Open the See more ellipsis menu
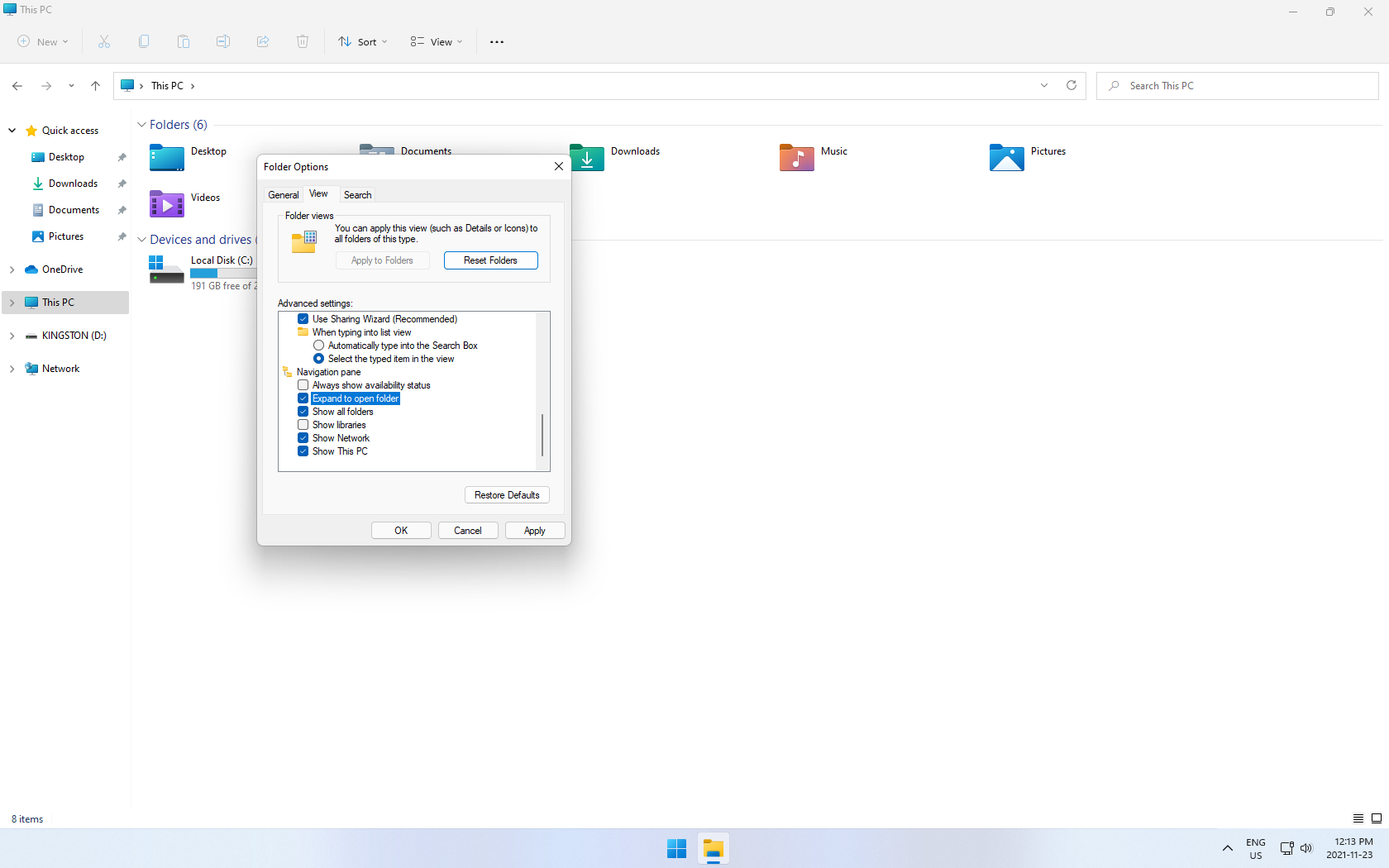This screenshot has height=868, width=1389. (497, 42)
